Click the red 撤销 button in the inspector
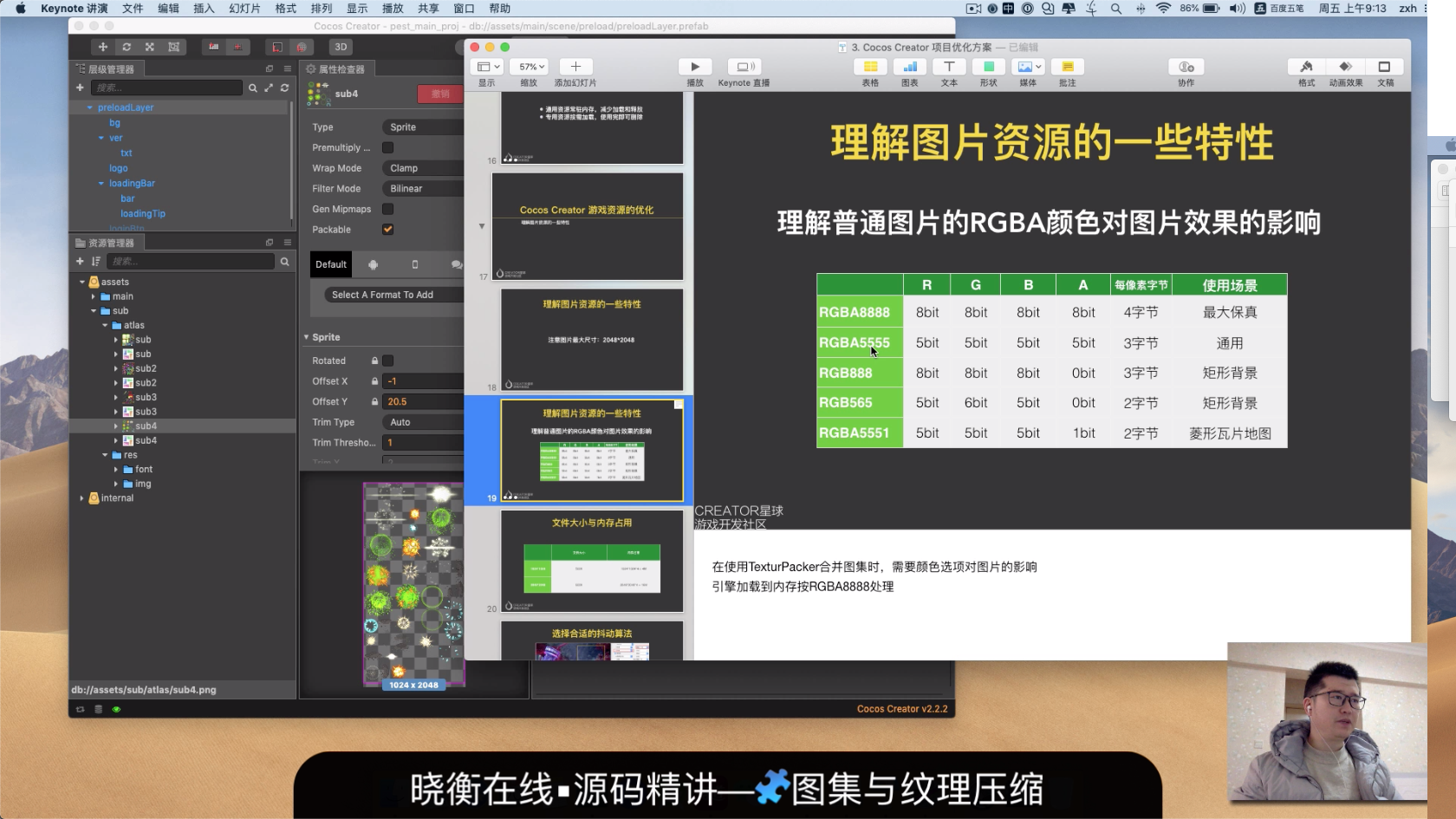This screenshot has width=1456, height=819. (441, 94)
